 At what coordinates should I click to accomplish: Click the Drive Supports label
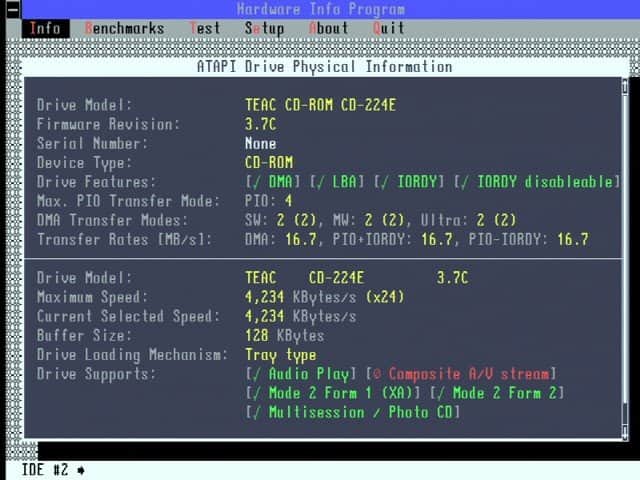[96, 374]
